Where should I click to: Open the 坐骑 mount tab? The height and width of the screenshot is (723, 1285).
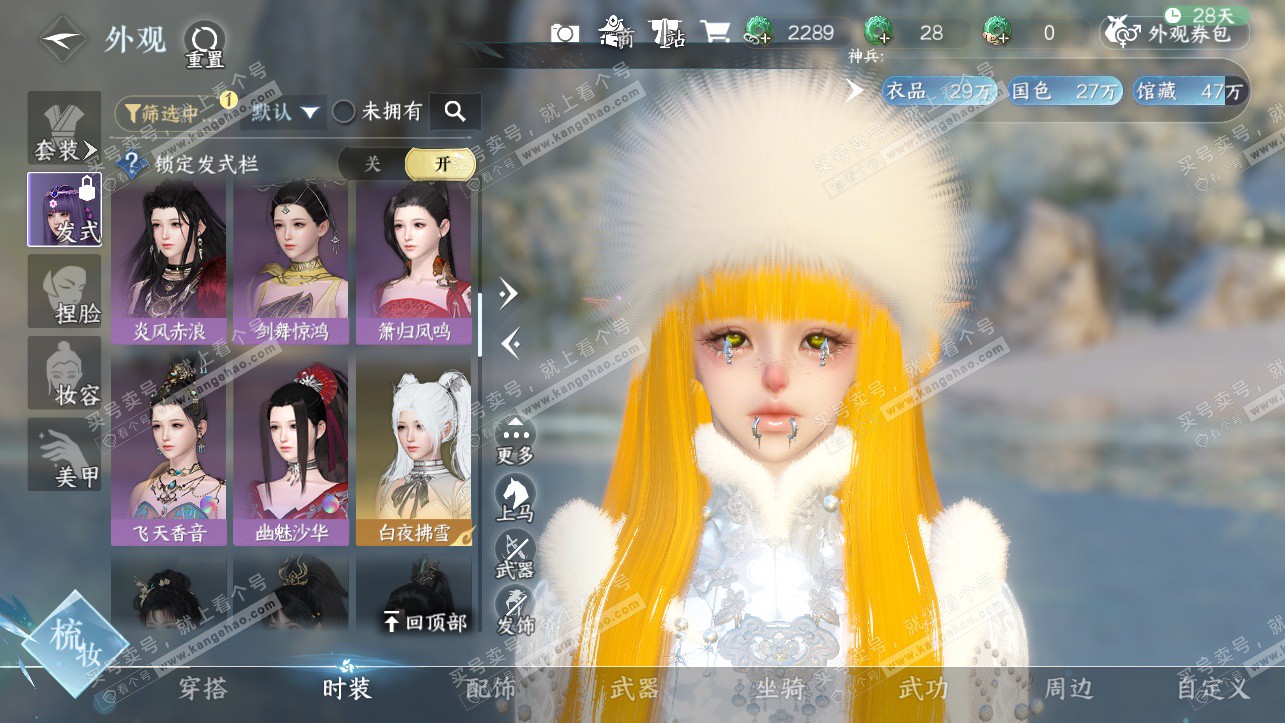point(780,688)
